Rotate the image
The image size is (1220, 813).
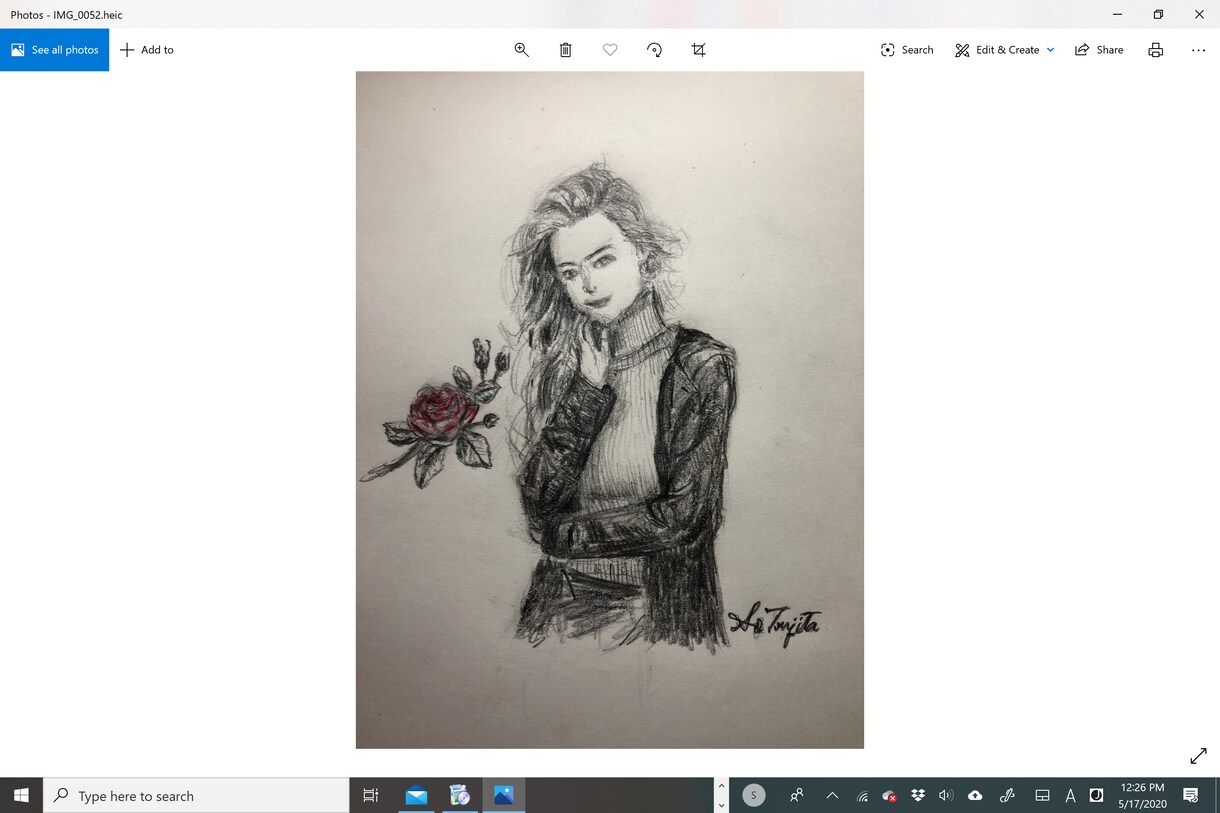(x=654, y=50)
